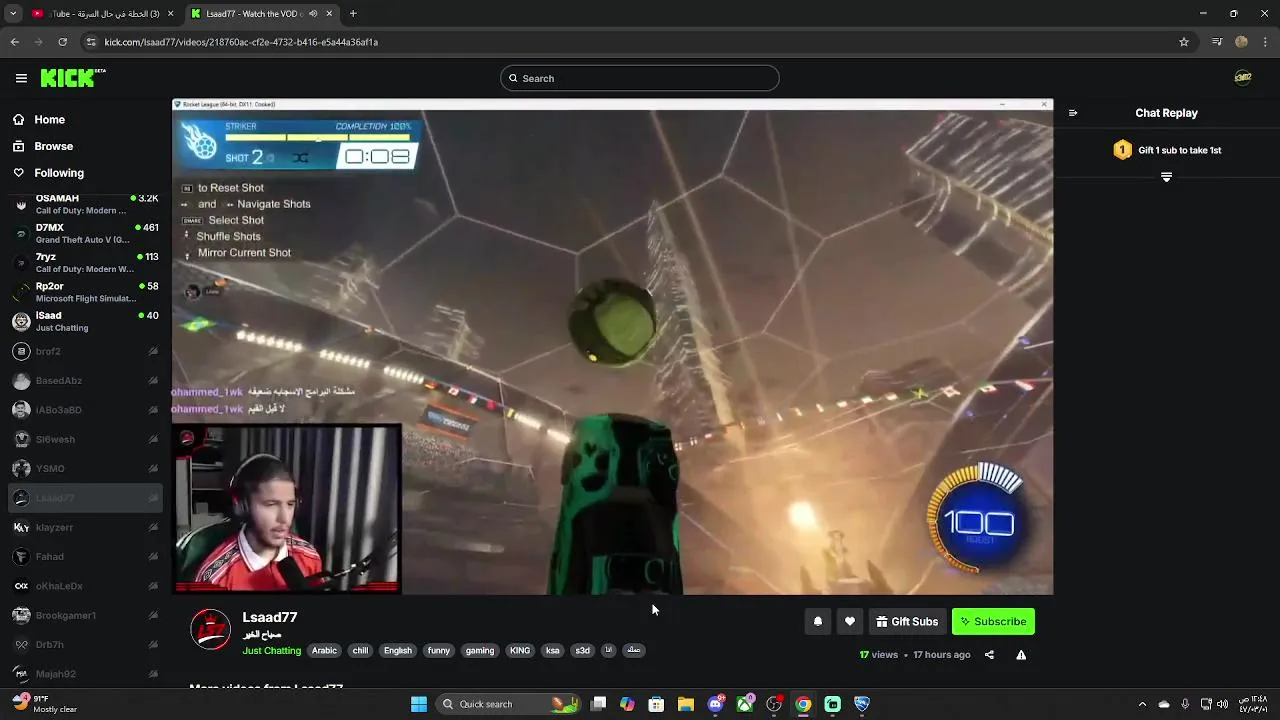1280x720 pixels.
Task: Close the YouTube browser tab
Action: pos(171,14)
